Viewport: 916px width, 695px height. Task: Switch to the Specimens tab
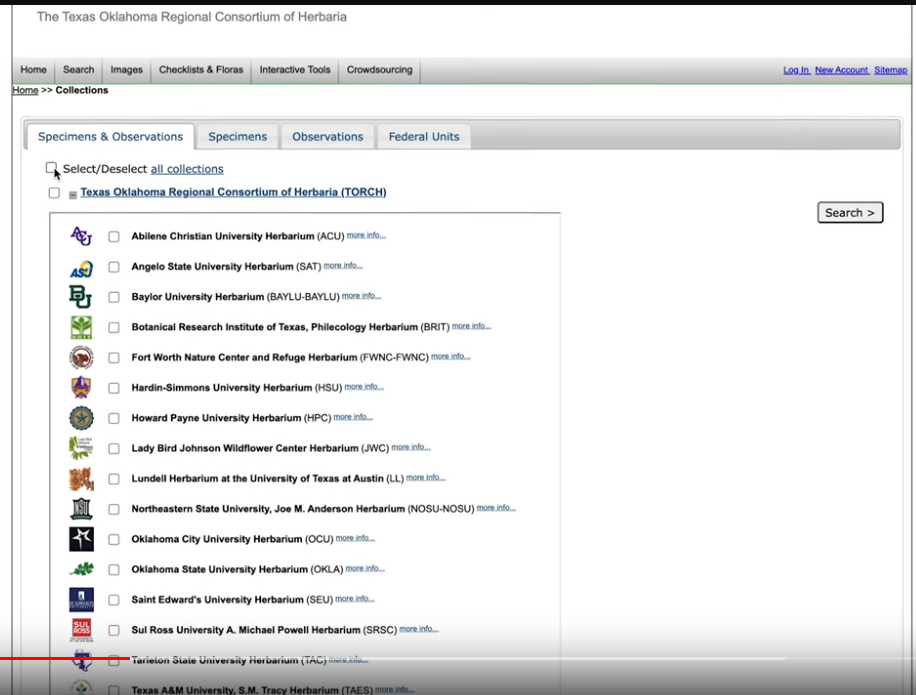tap(238, 137)
